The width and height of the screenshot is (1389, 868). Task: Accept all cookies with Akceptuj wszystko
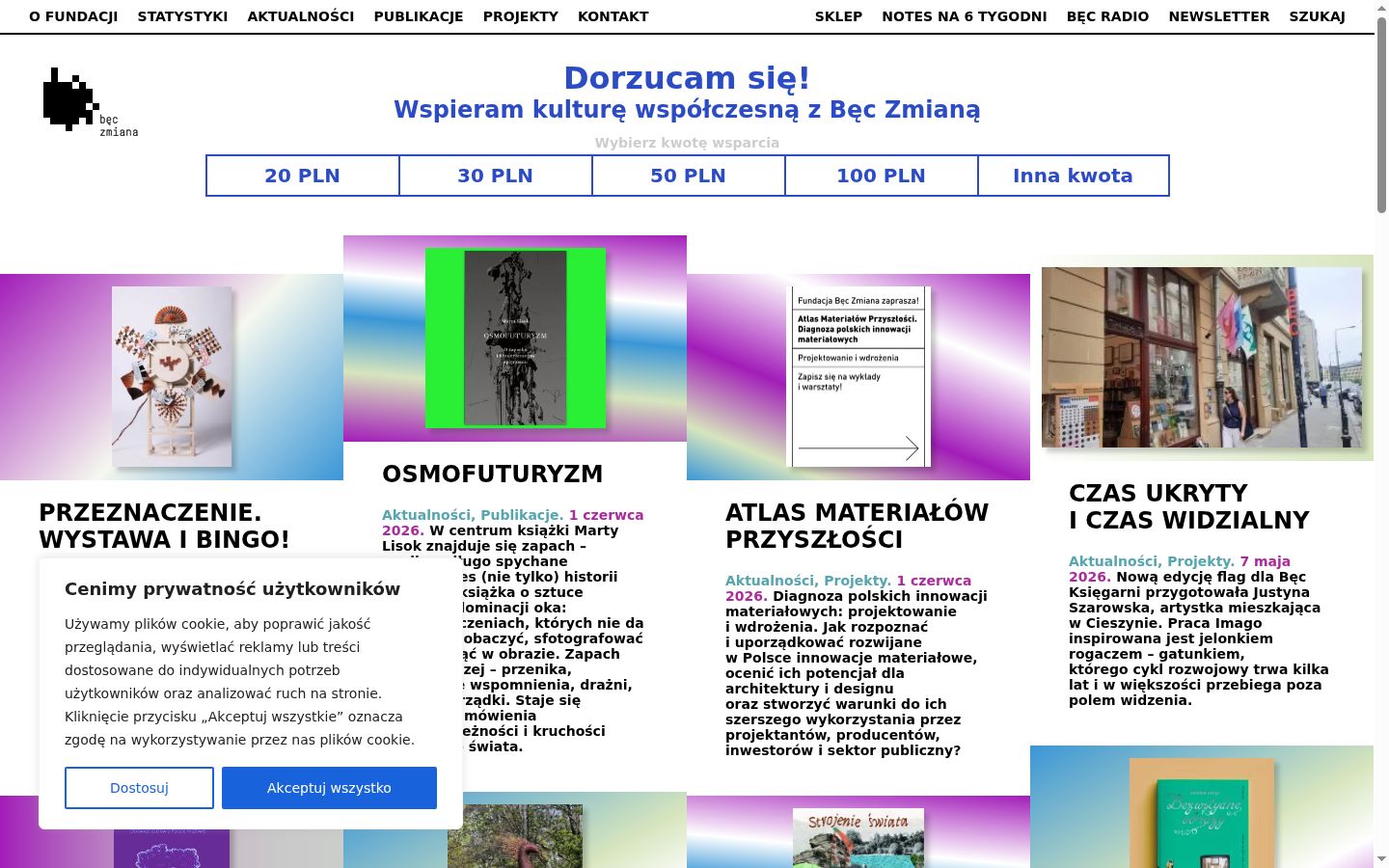329,788
